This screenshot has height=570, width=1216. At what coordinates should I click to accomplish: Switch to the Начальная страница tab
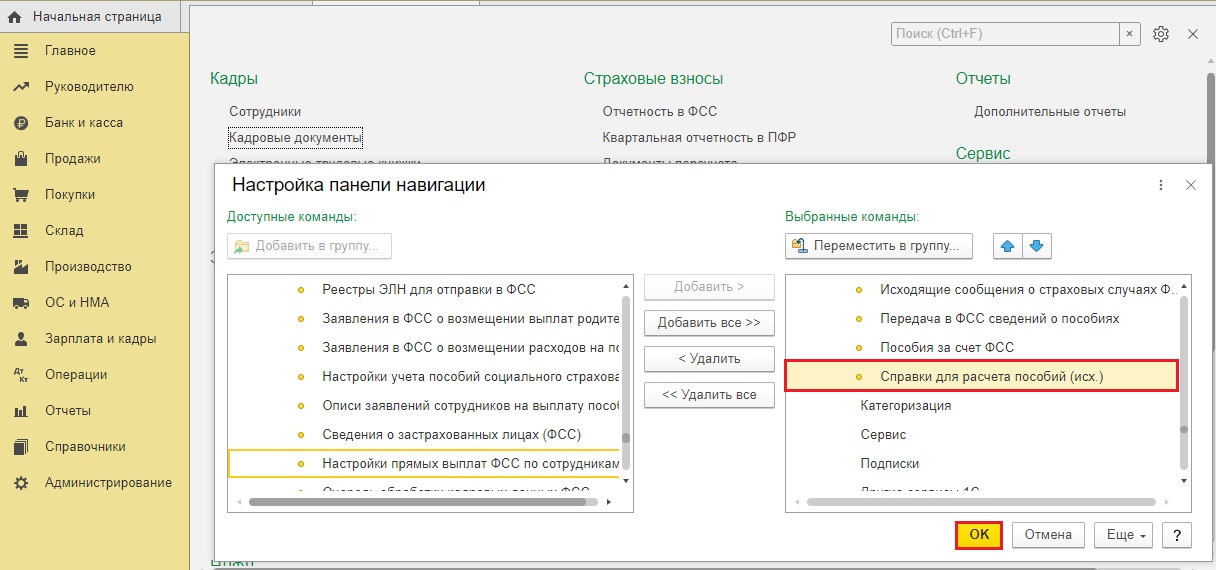[96, 17]
